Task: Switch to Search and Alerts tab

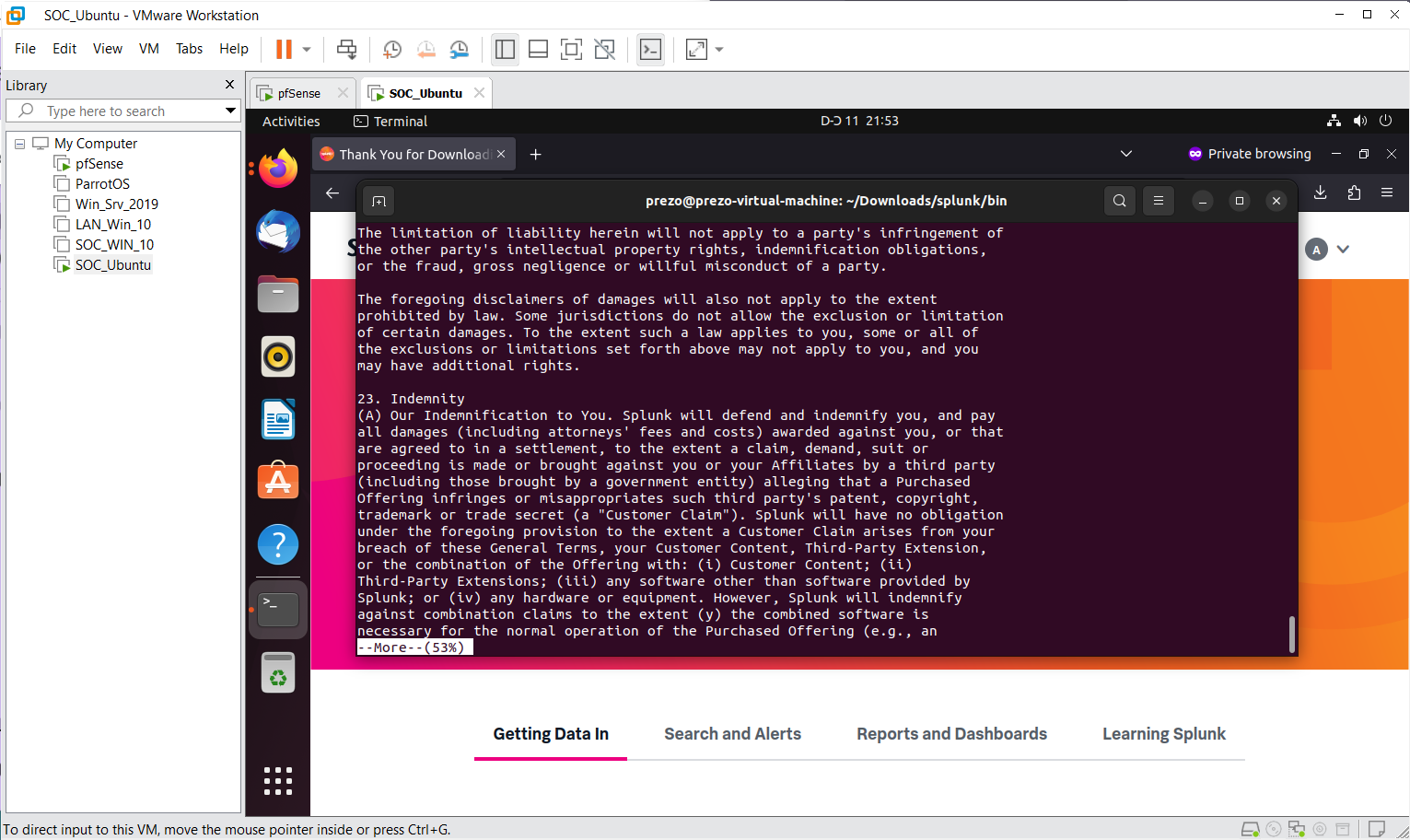Action: coord(733,734)
